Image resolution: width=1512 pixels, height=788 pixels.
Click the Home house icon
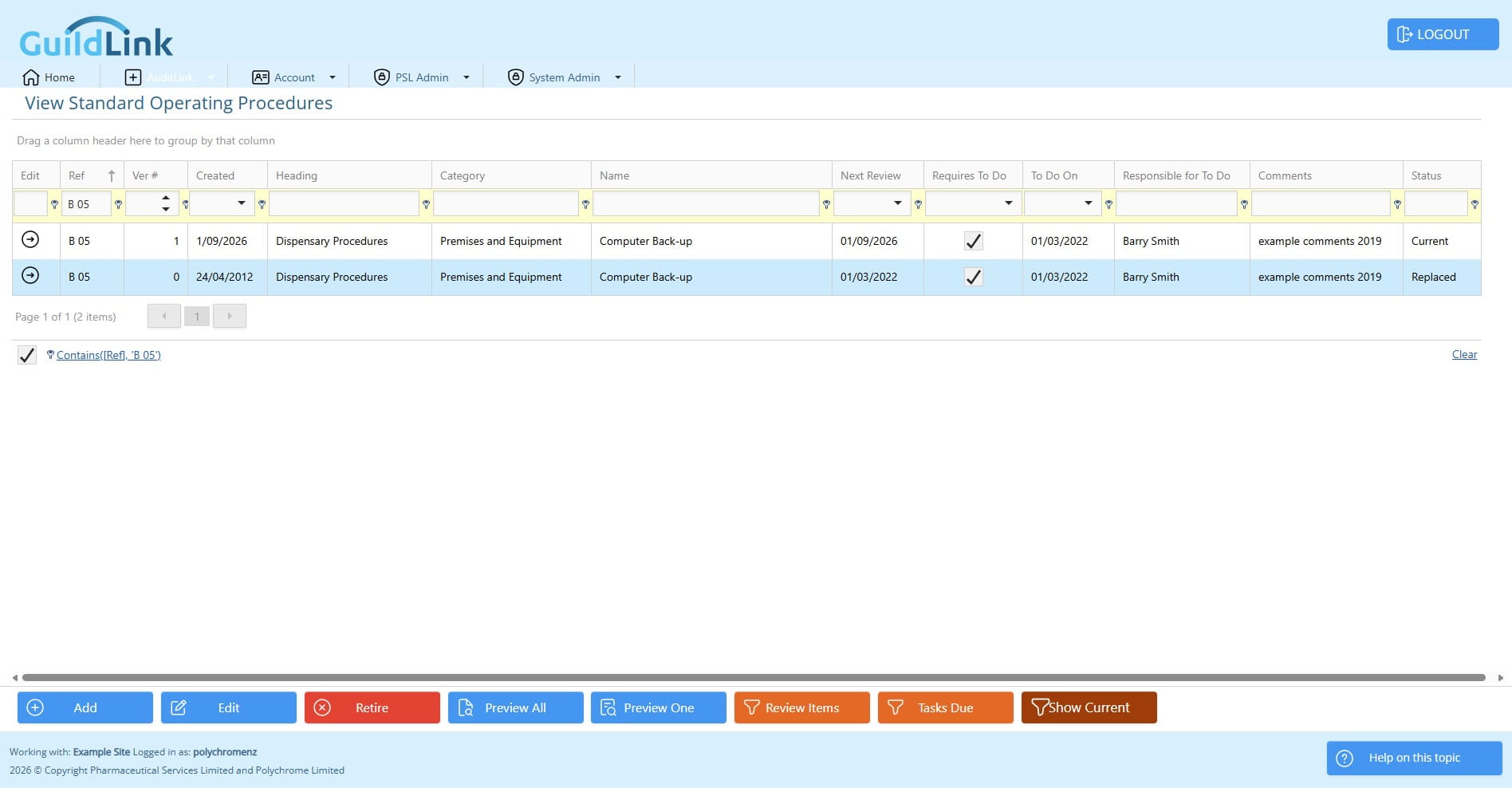[x=31, y=77]
